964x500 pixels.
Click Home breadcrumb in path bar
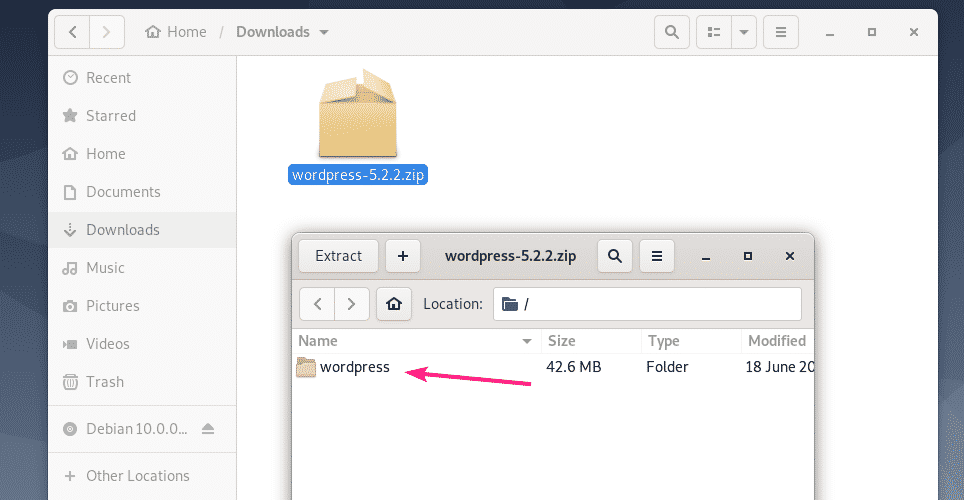(176, 32)
